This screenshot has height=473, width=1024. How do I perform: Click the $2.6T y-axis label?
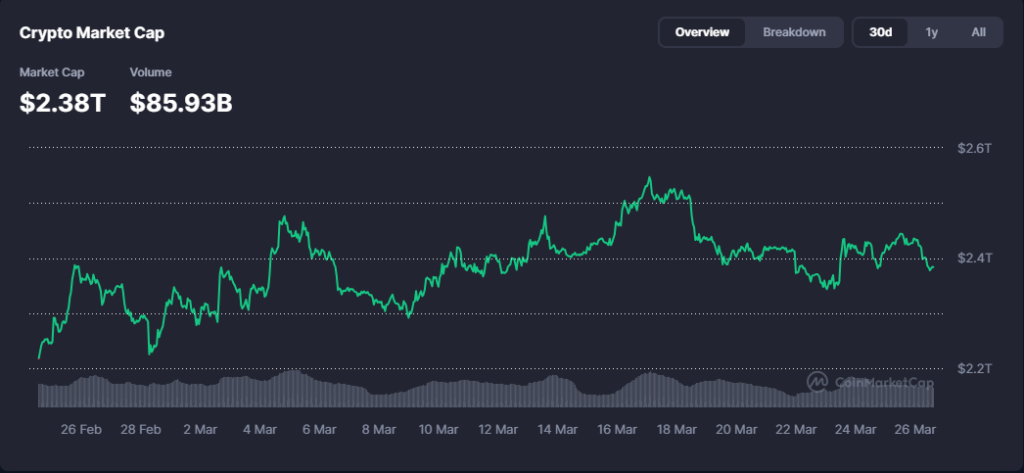click(x=973, y=148)
